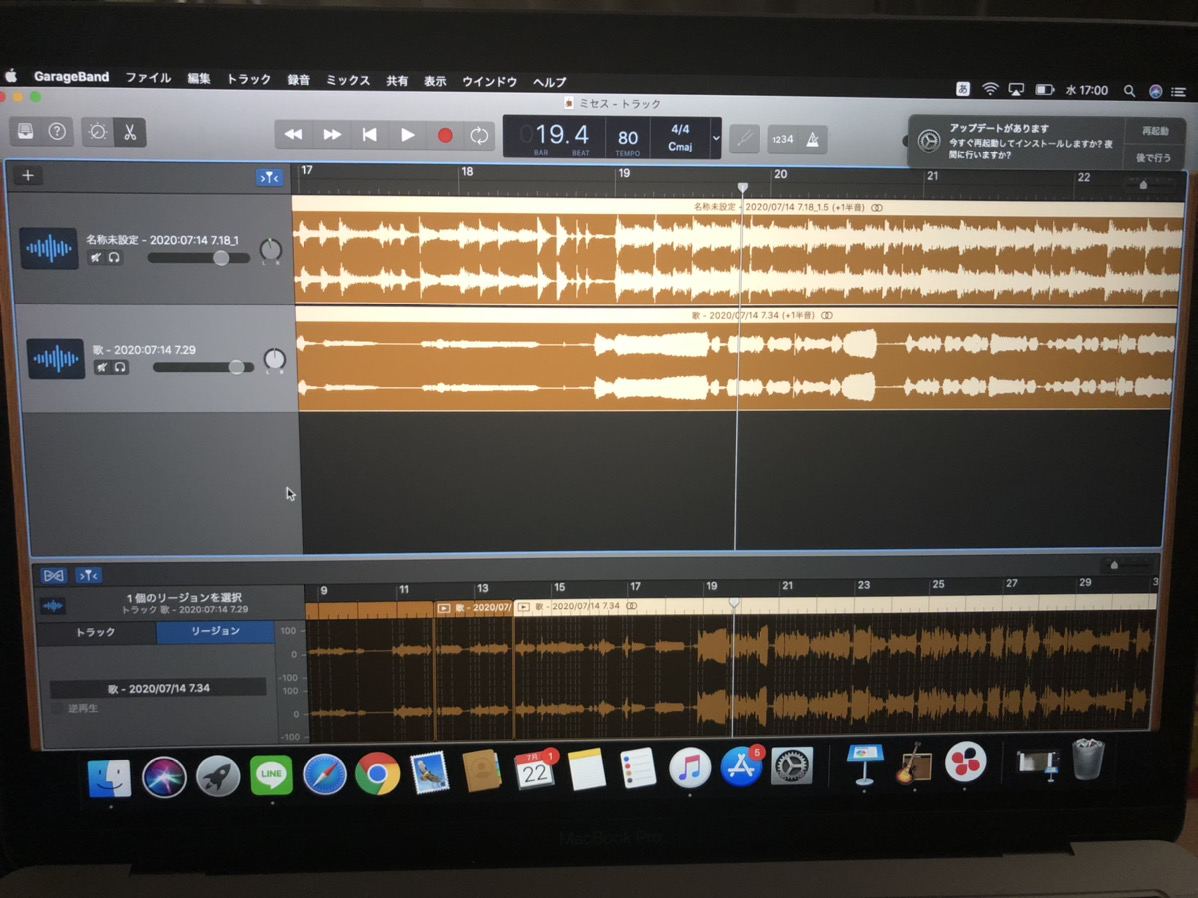
Task: Open the GarageBand application menu
Action: (x=71, y=77)
